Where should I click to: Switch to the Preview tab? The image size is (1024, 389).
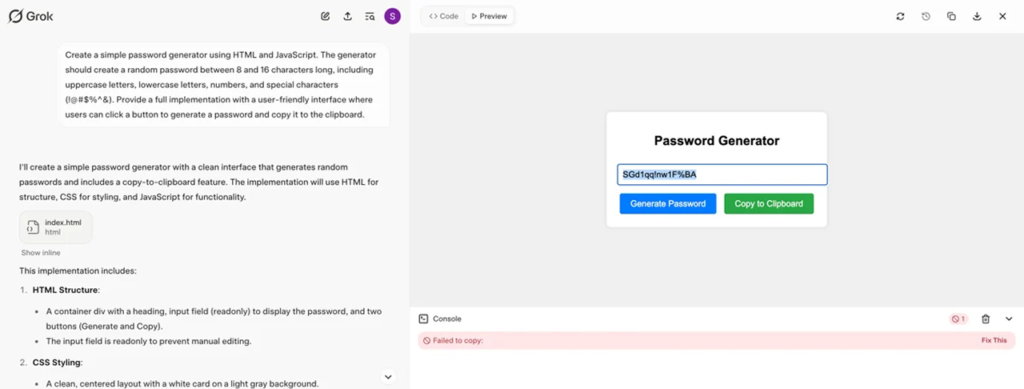489,16
